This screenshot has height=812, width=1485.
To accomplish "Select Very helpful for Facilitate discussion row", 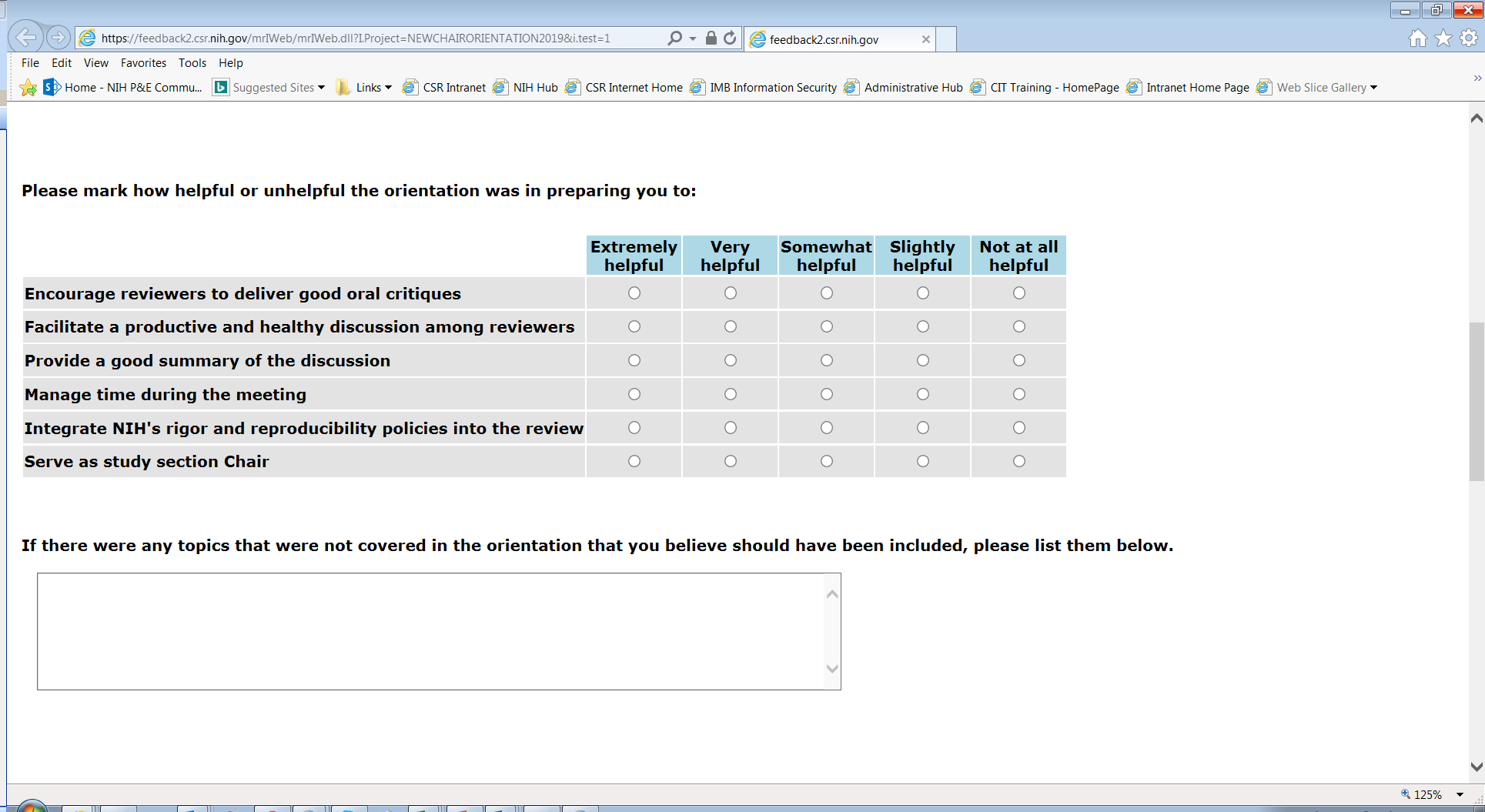I will pos(731,326).
